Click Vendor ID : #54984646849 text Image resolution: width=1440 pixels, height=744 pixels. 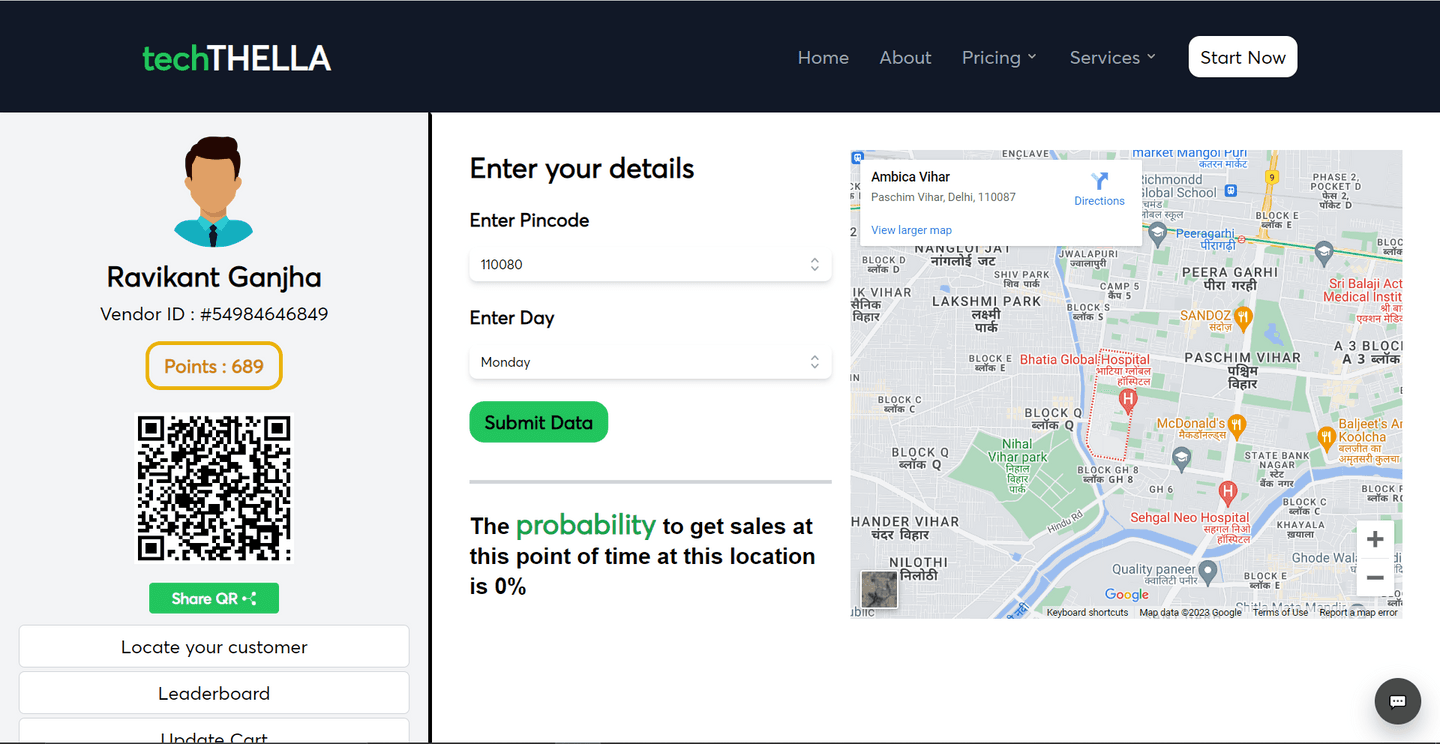point(214,314)
